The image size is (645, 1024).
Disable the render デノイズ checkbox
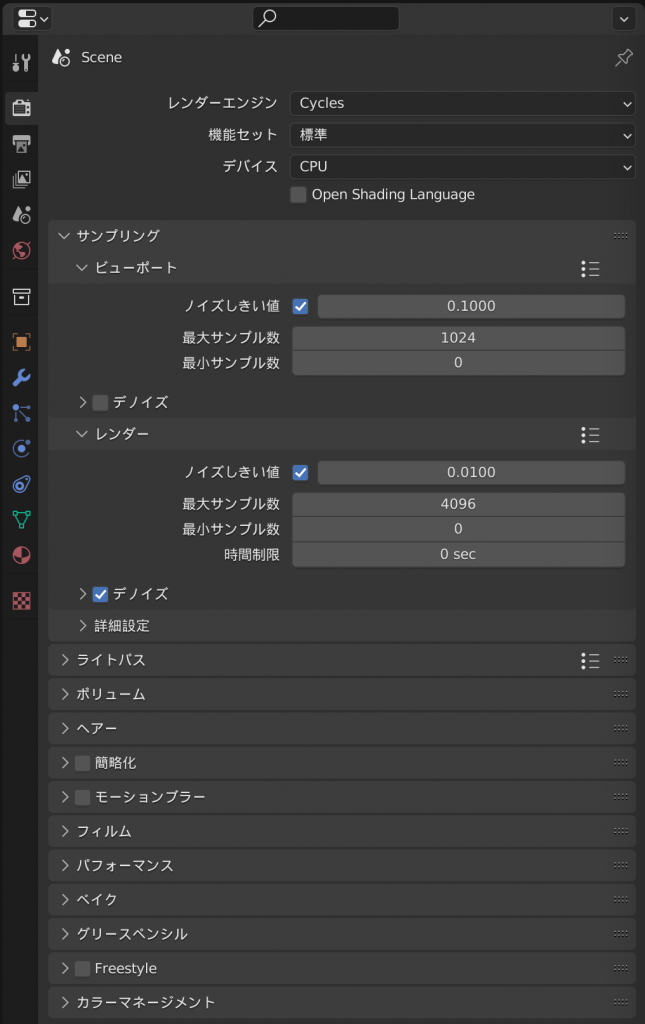click(101, 594)
